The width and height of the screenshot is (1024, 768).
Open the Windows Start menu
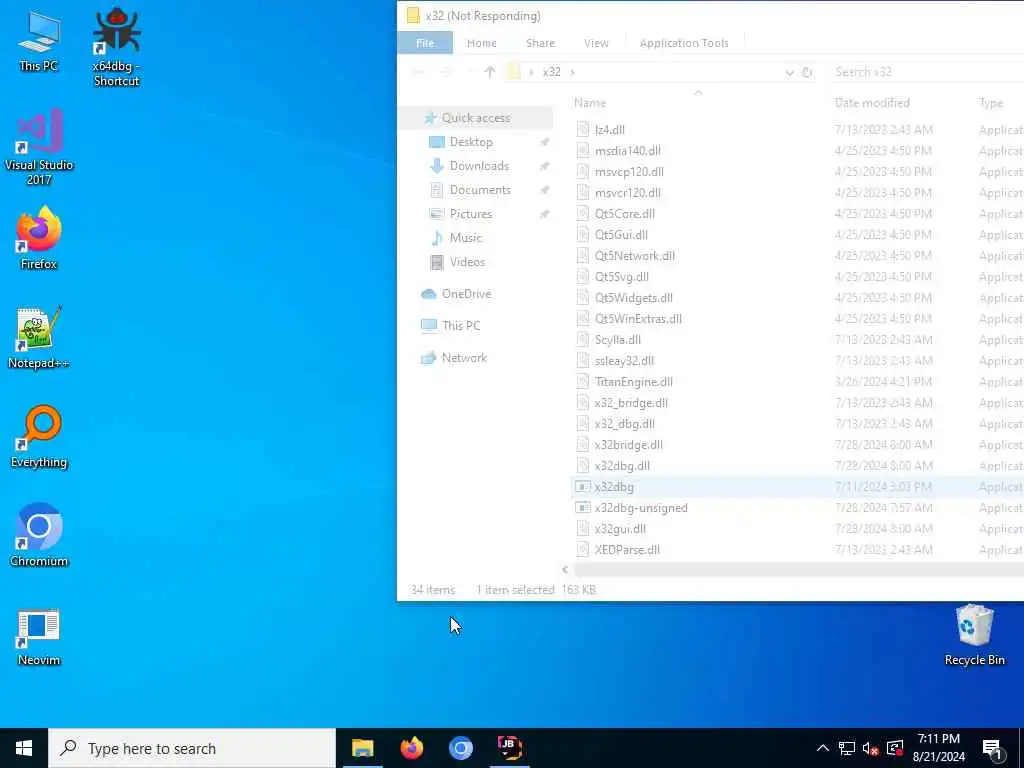[x=24, y=748]
